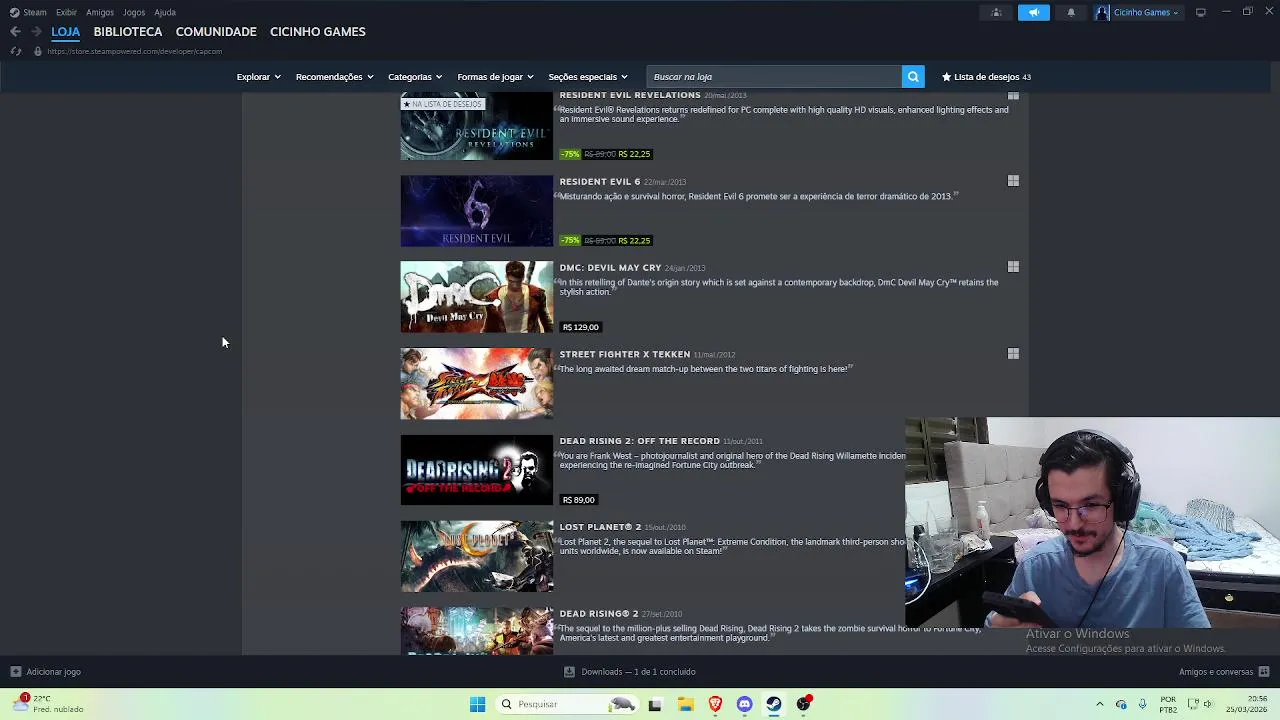This screenshot has width=1280, height=720.
Task: Expand the Categorias dropdown
Action: point(415,77)
